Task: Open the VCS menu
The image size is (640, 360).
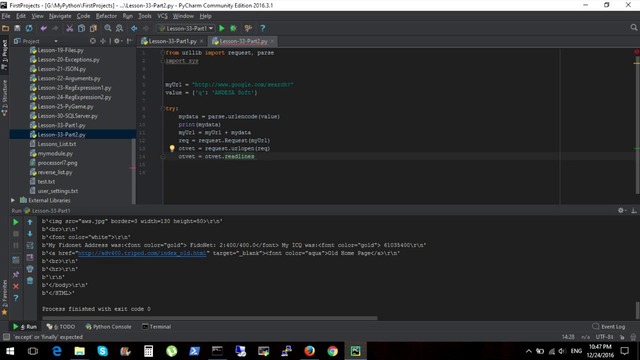Action: (x=162, y=16)
